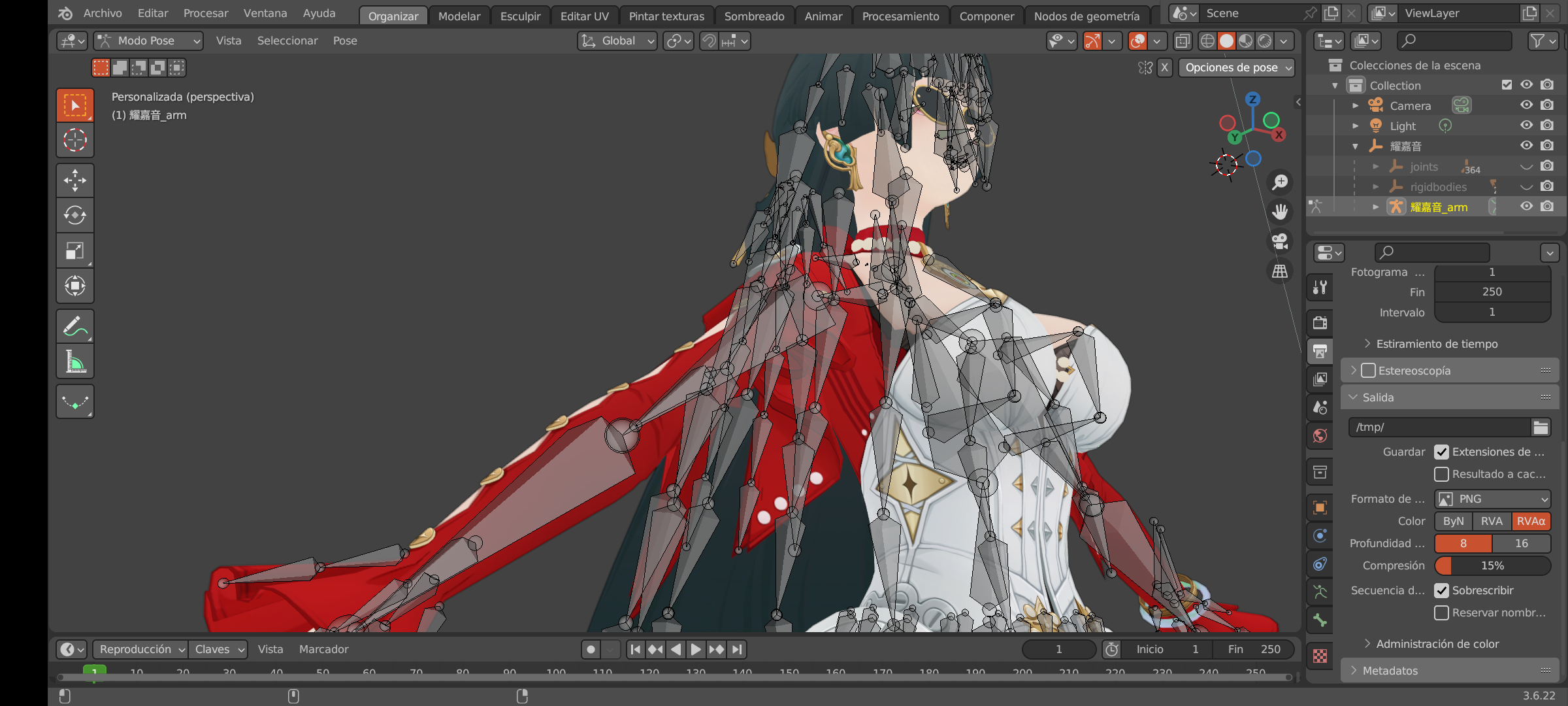This screenshot has width=1568, height=706.
Task: Activate the Annotate tool
Action: pos(75,326)
